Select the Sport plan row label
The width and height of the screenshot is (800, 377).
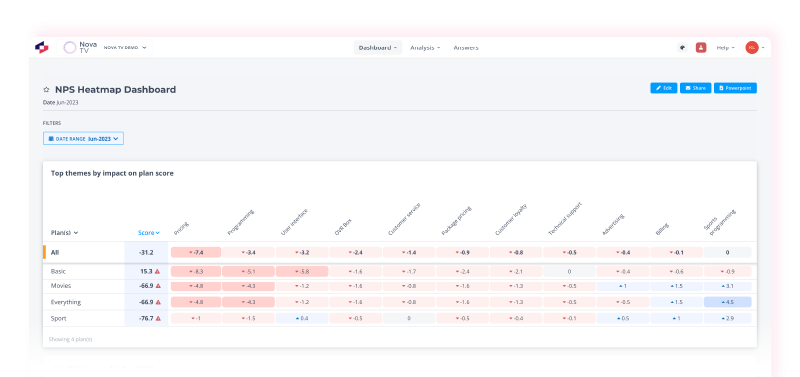(58, 319)
